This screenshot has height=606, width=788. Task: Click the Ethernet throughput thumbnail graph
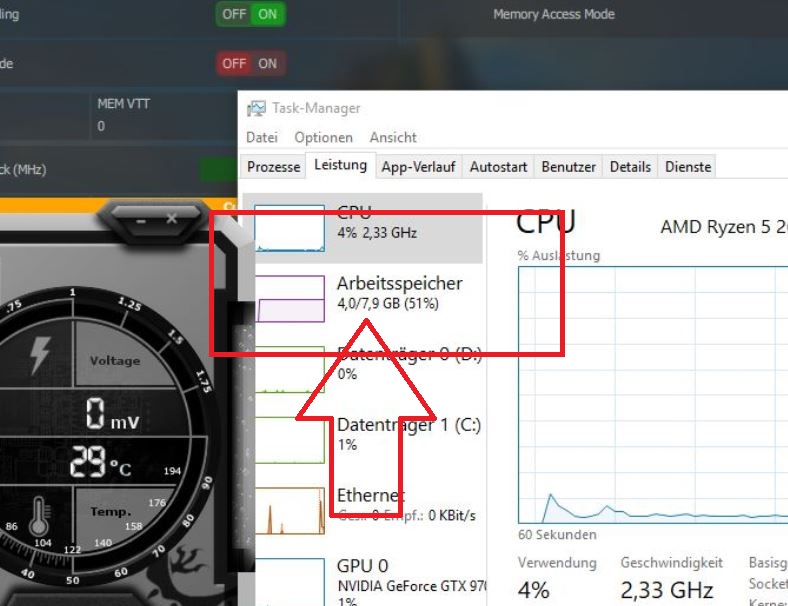click(290, 511)
